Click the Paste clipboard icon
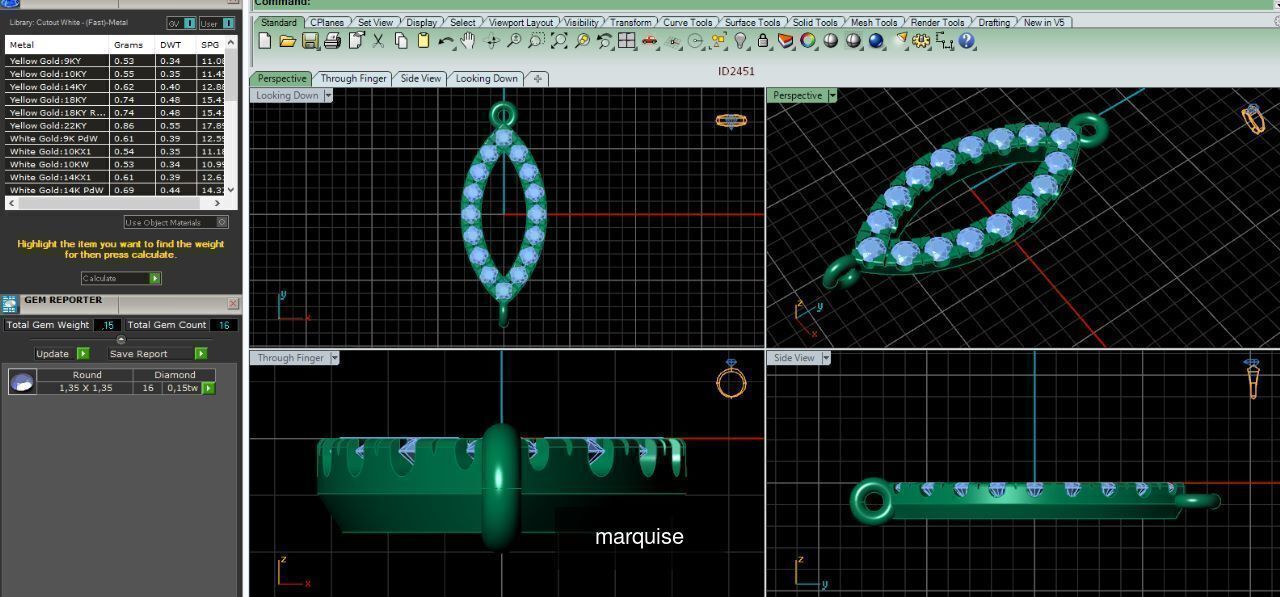Viewport: 1280px width, 597px height. [x=423, y=41]
